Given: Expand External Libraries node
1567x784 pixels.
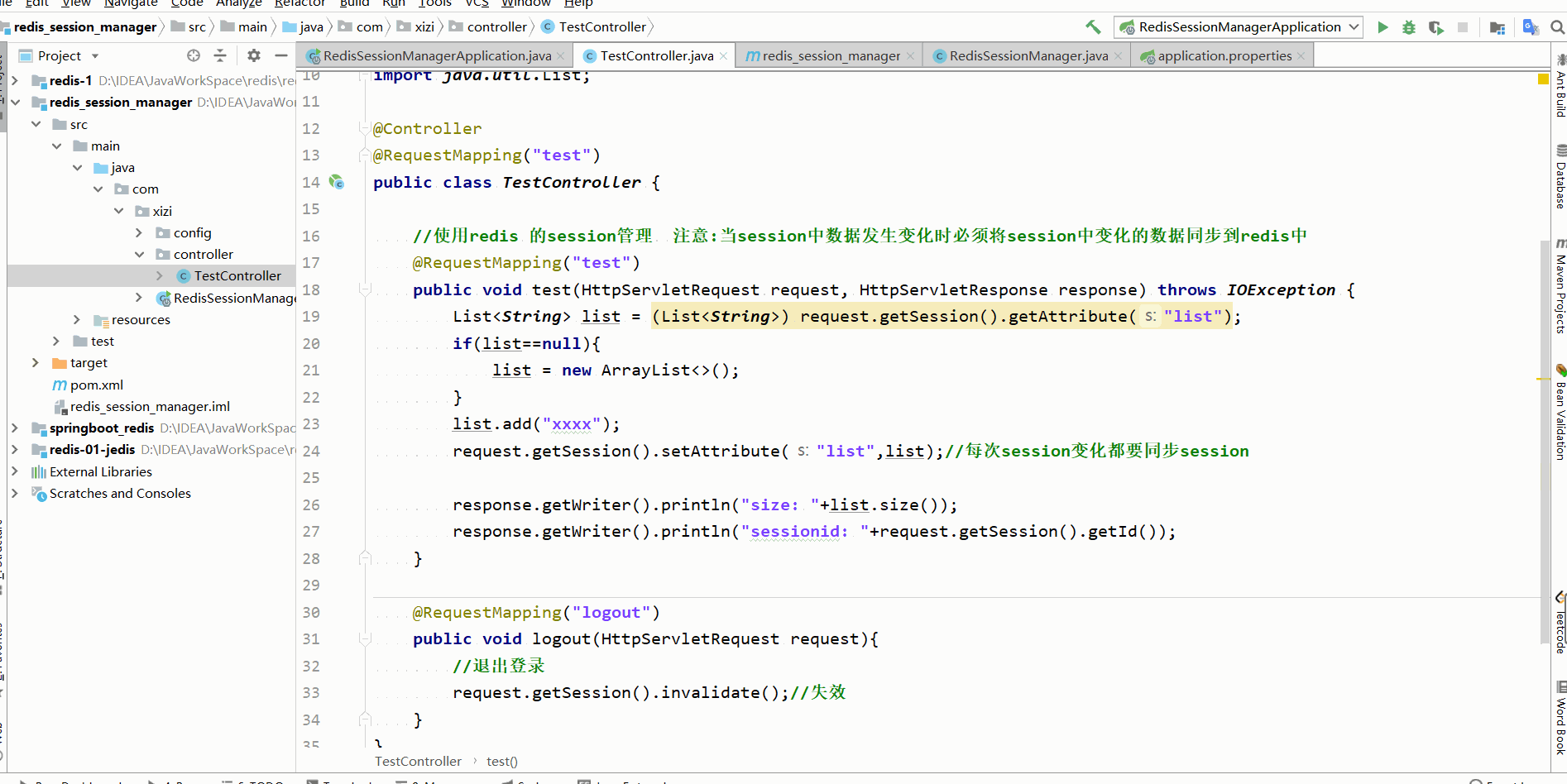Looking at the screenshot, I should coord(14,471).
